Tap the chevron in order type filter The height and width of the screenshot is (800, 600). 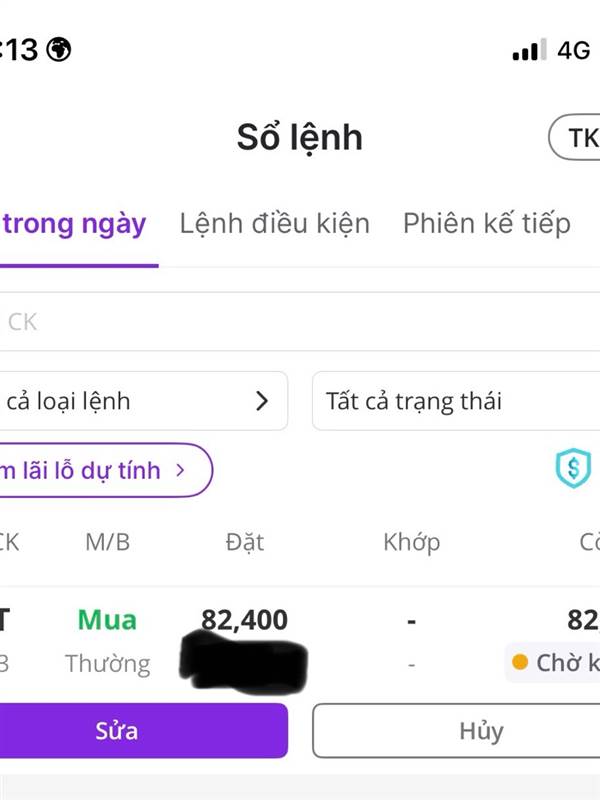(262, 401)
